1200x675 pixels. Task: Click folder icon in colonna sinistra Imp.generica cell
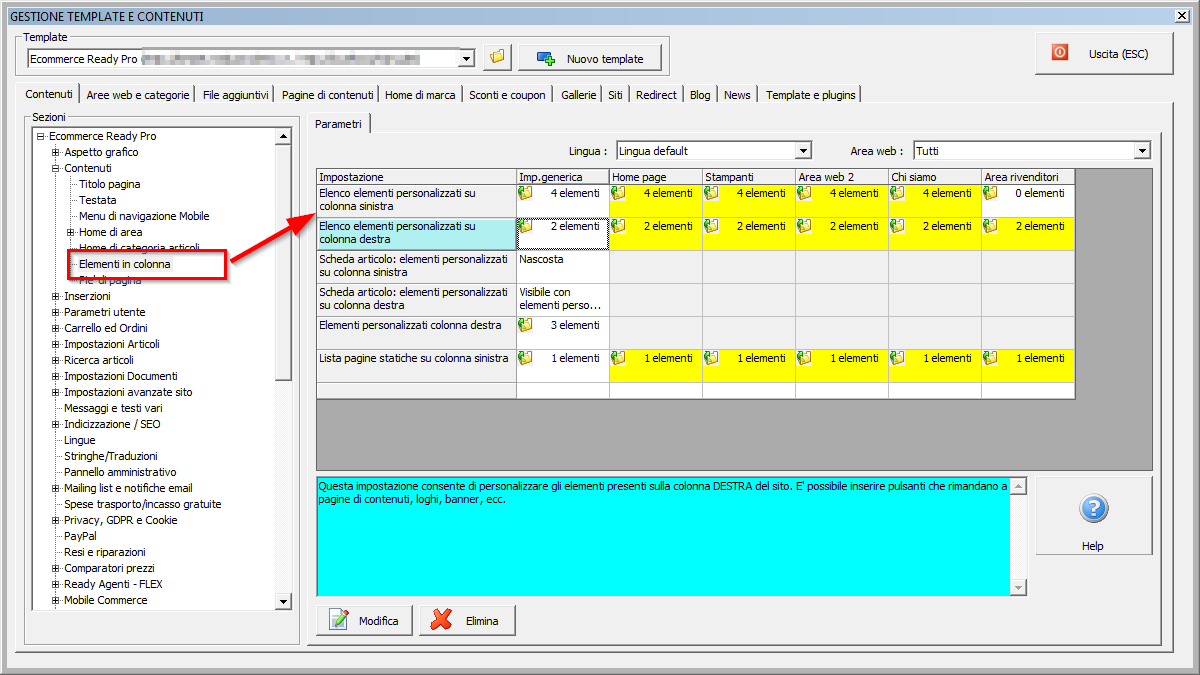tap(526, 193)
